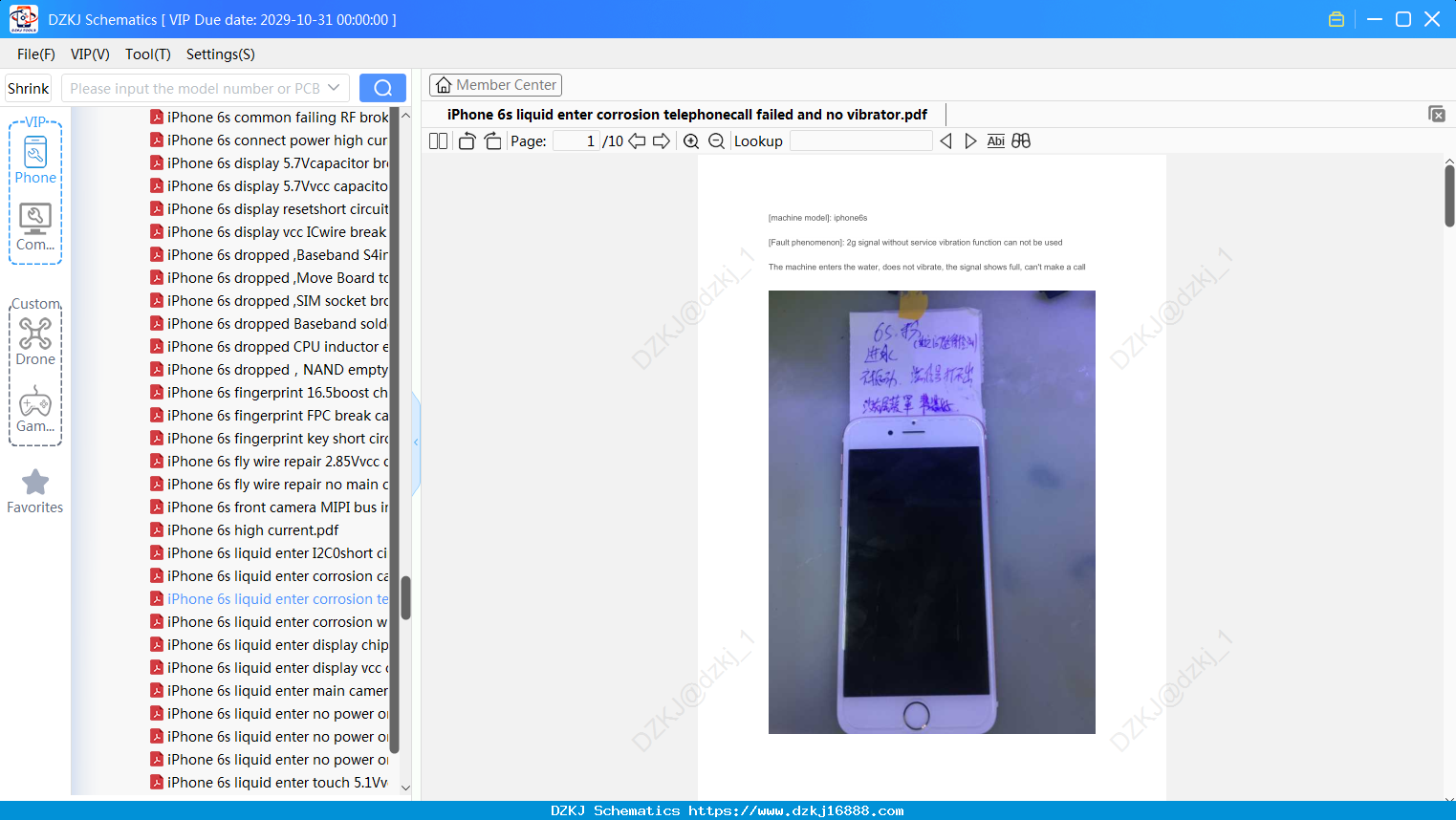The width and height of the screenshot is (1456, 820).
Task: Open iPhone 6s fingerprint key short circuit file
Action: click(x=270, y=439)
